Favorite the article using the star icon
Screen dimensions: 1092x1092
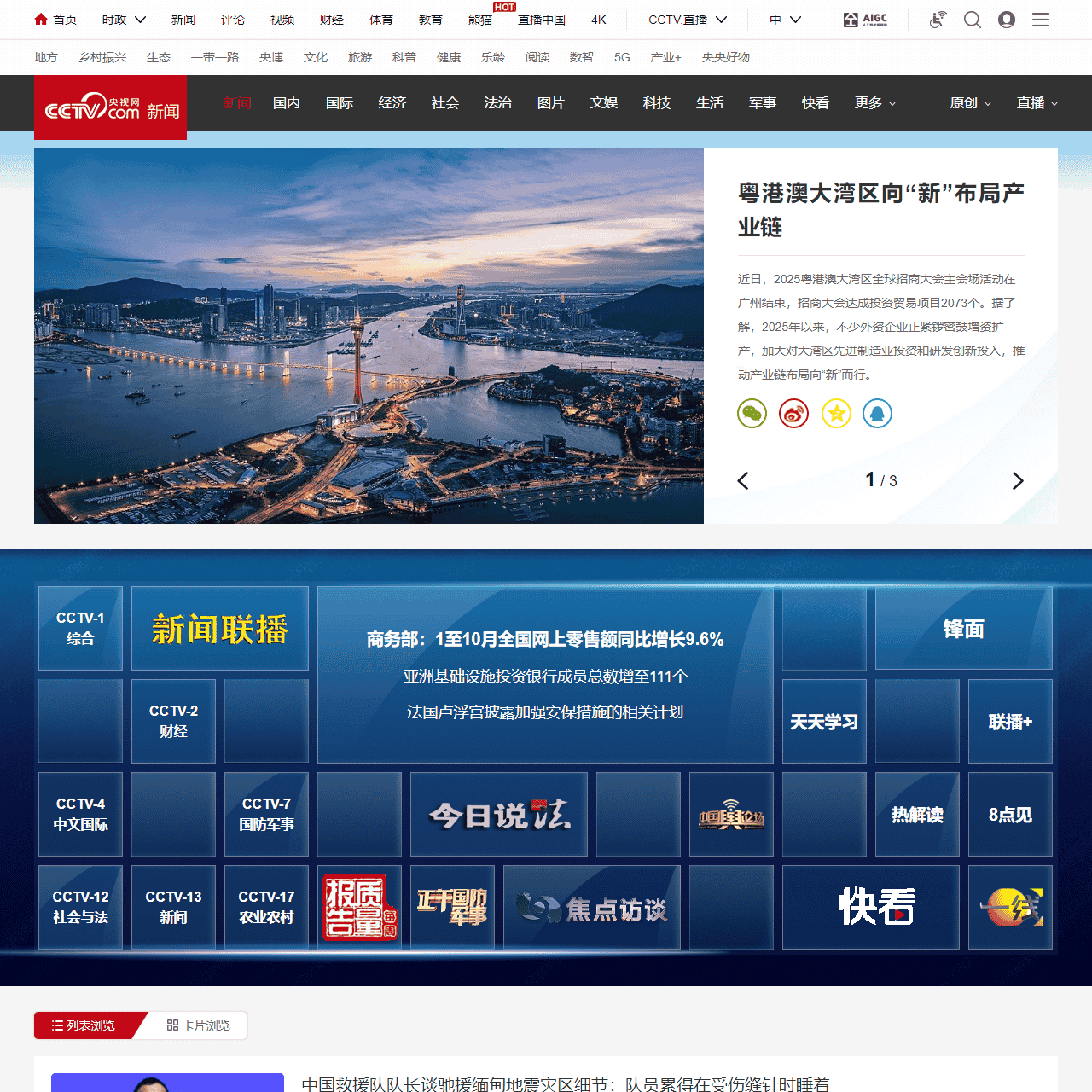click(x=836, y=413)
